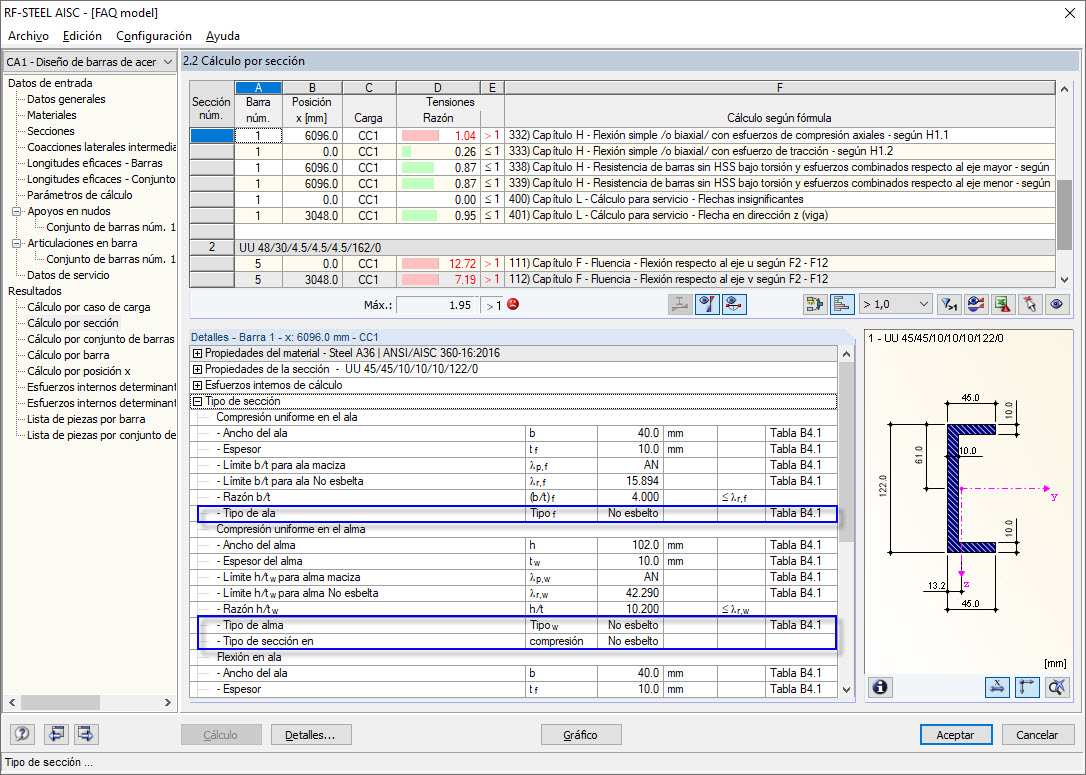Open the 'CA1 - Diseño de barras de acer' case dropdown
The image size is (1086, 775).
point(89,62)
